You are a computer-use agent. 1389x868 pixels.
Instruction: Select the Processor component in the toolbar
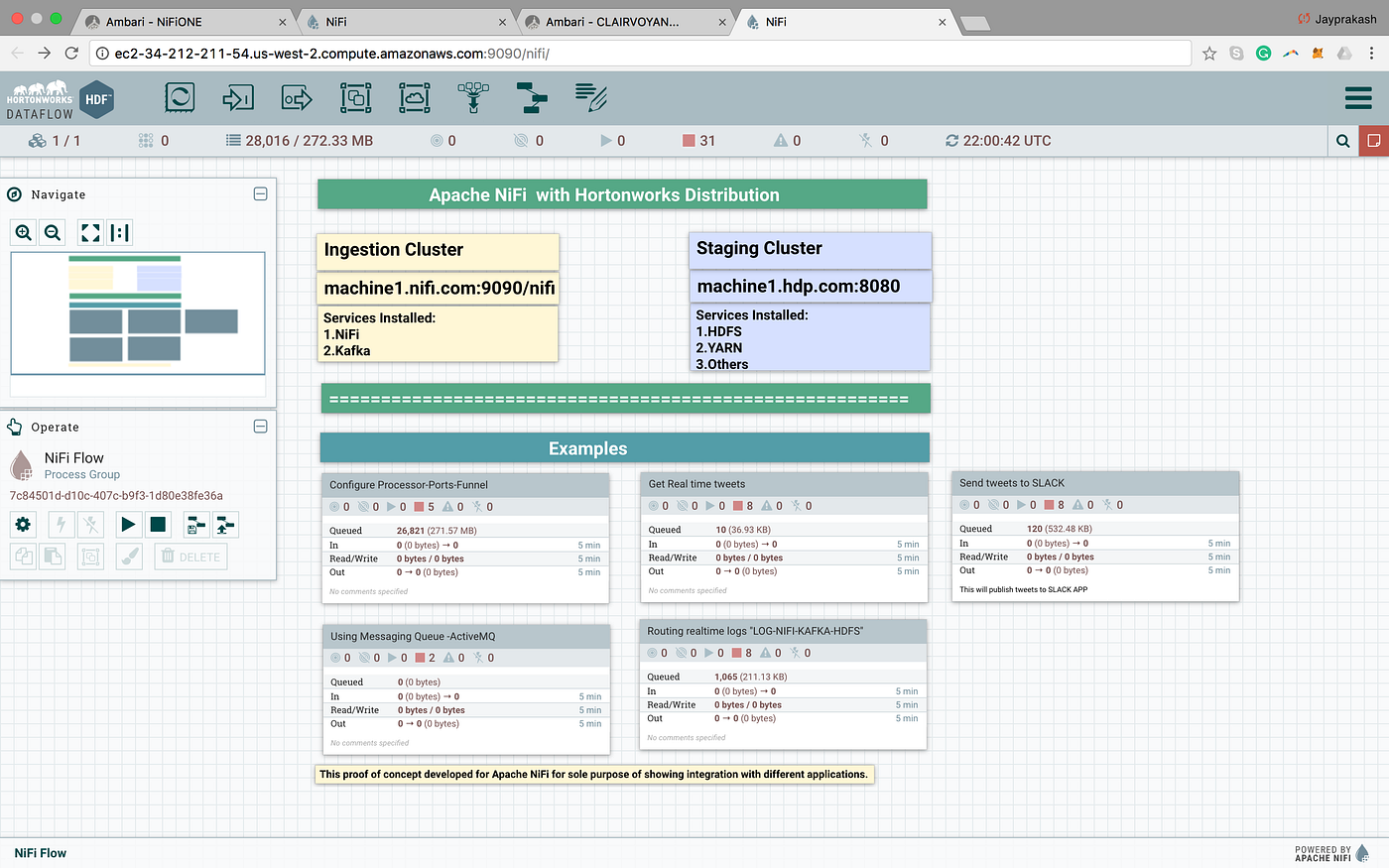tap(180, 97)
